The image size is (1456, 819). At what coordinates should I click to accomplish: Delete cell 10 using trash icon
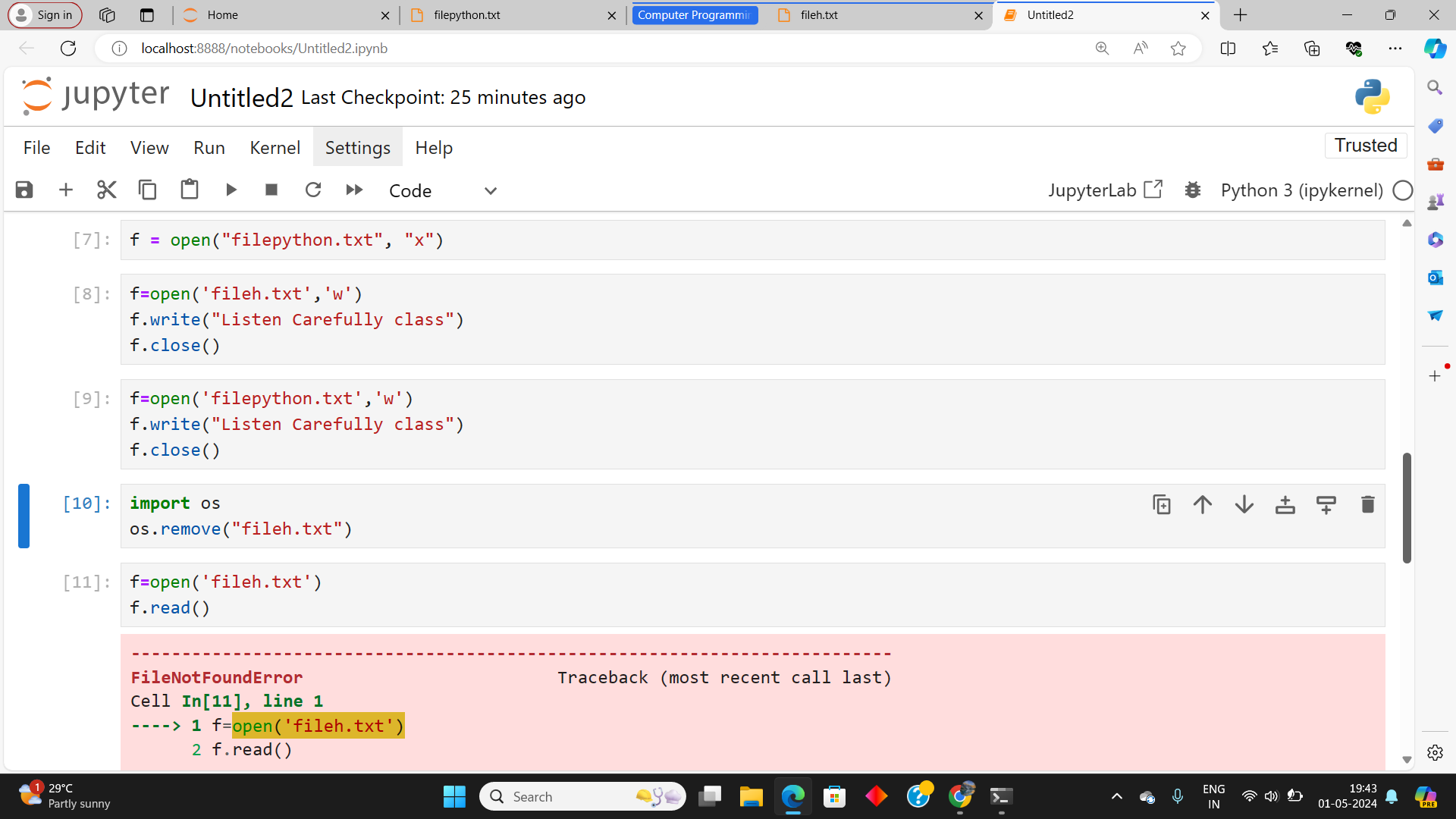pyautogui.click(x=1367, y=504)
